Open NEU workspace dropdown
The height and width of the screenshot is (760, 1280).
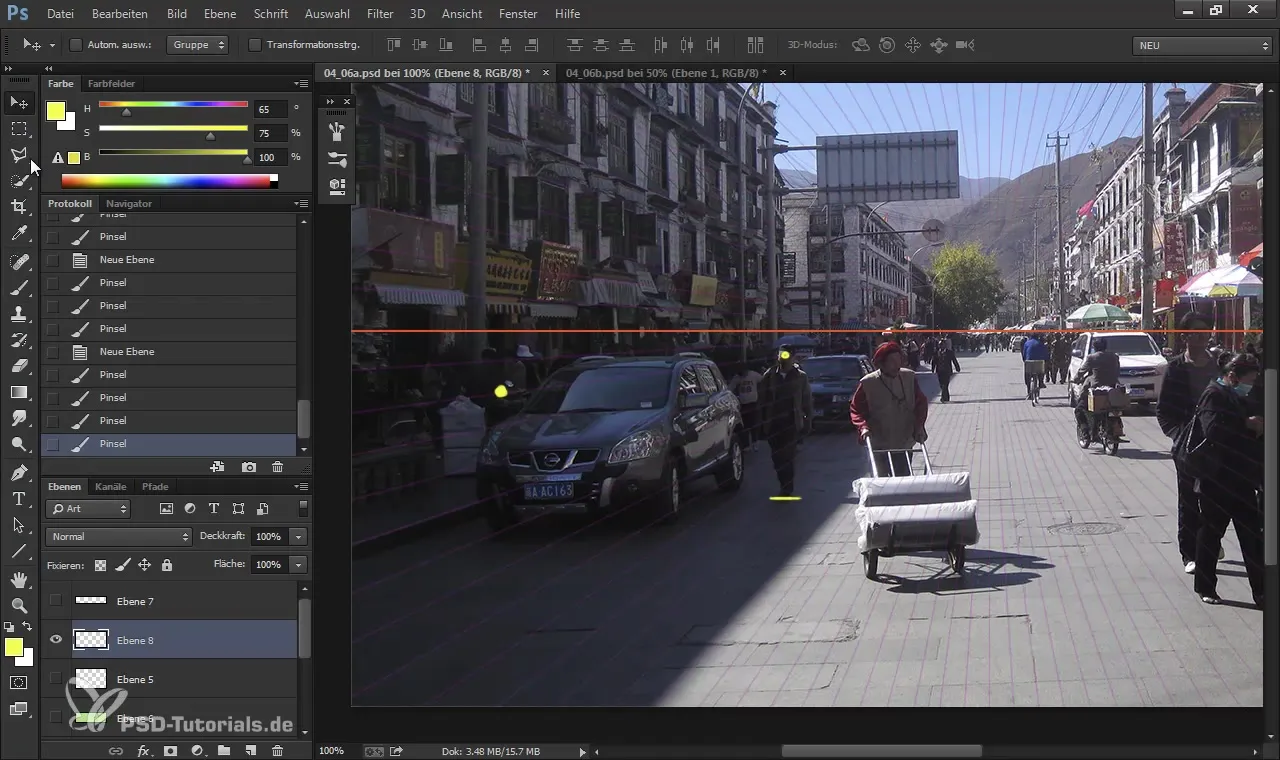pos(1203,45)
